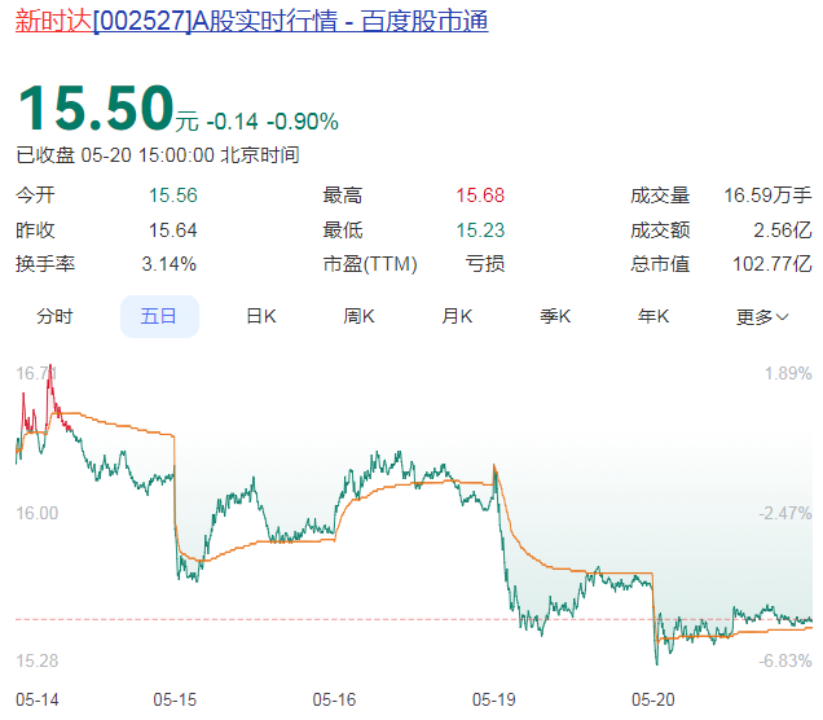Open the 新时达[002527]A股实时行情 link

click(252, 22)
